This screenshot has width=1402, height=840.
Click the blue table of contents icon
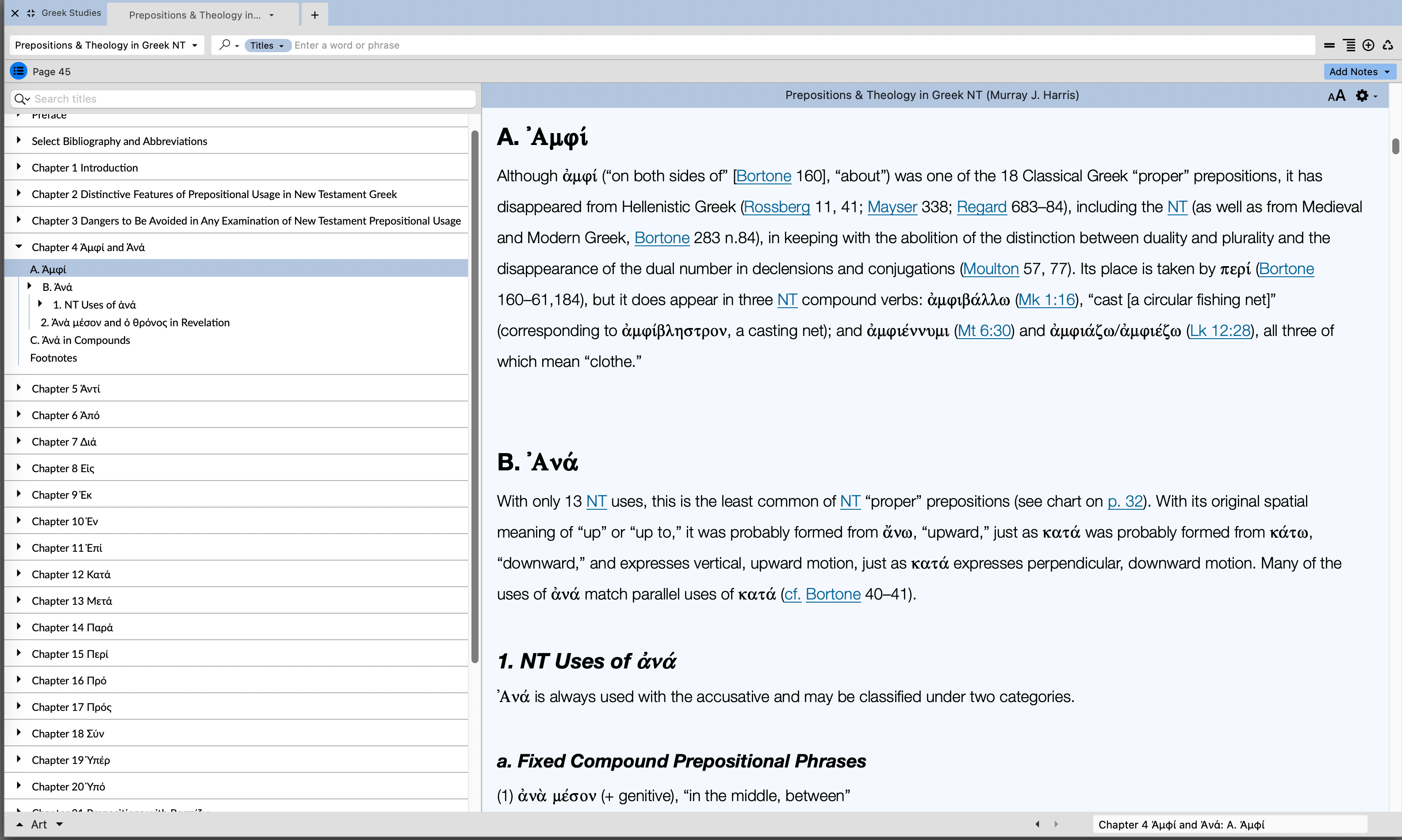point(19,71)
